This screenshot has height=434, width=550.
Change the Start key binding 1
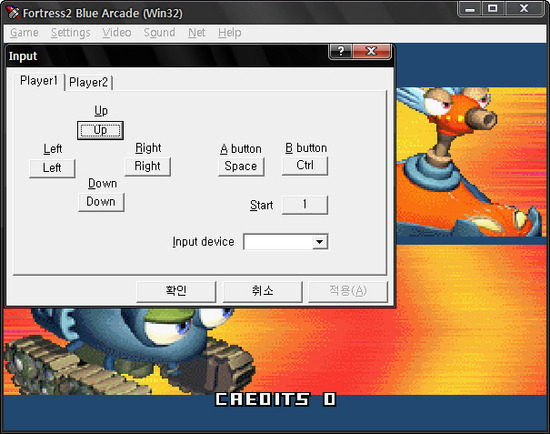coord(305,205)
